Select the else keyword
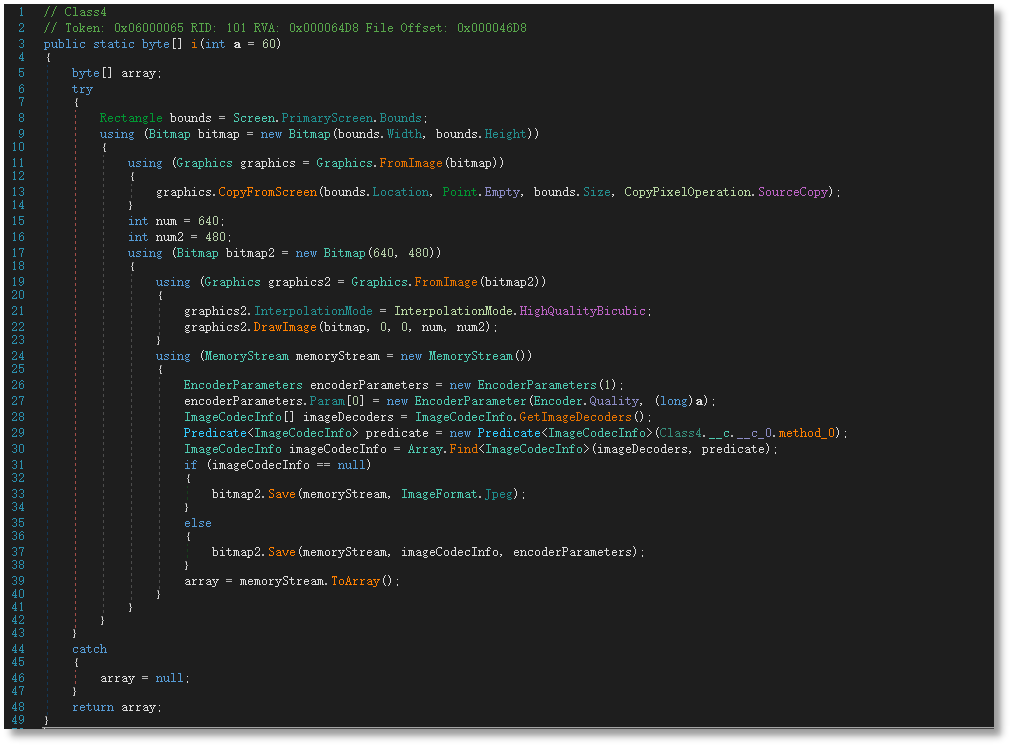 pos(197,523)
